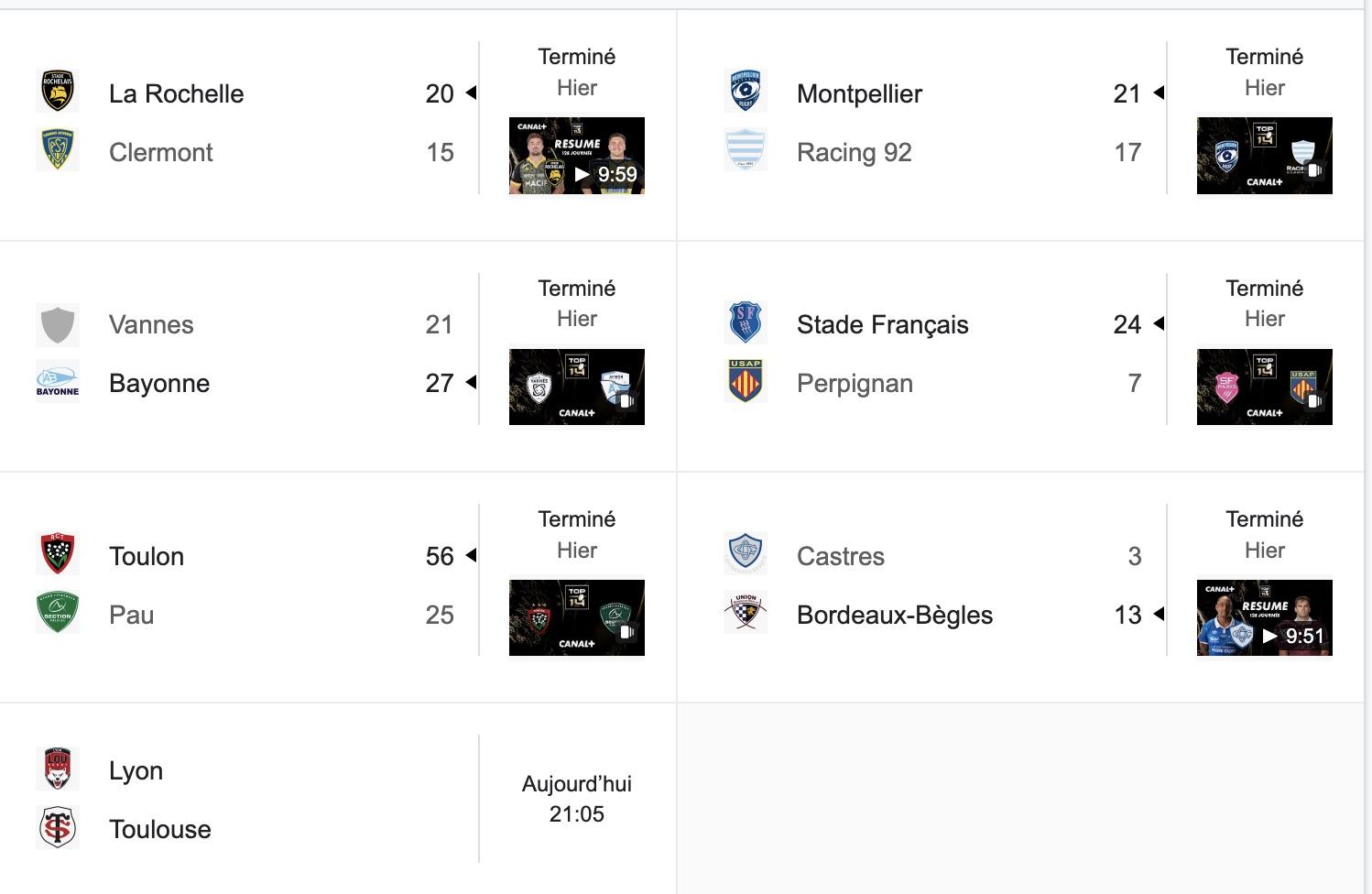Screen dimensions: 1372x894
Task: Click the Castres team name
Action: click(841, 556)
